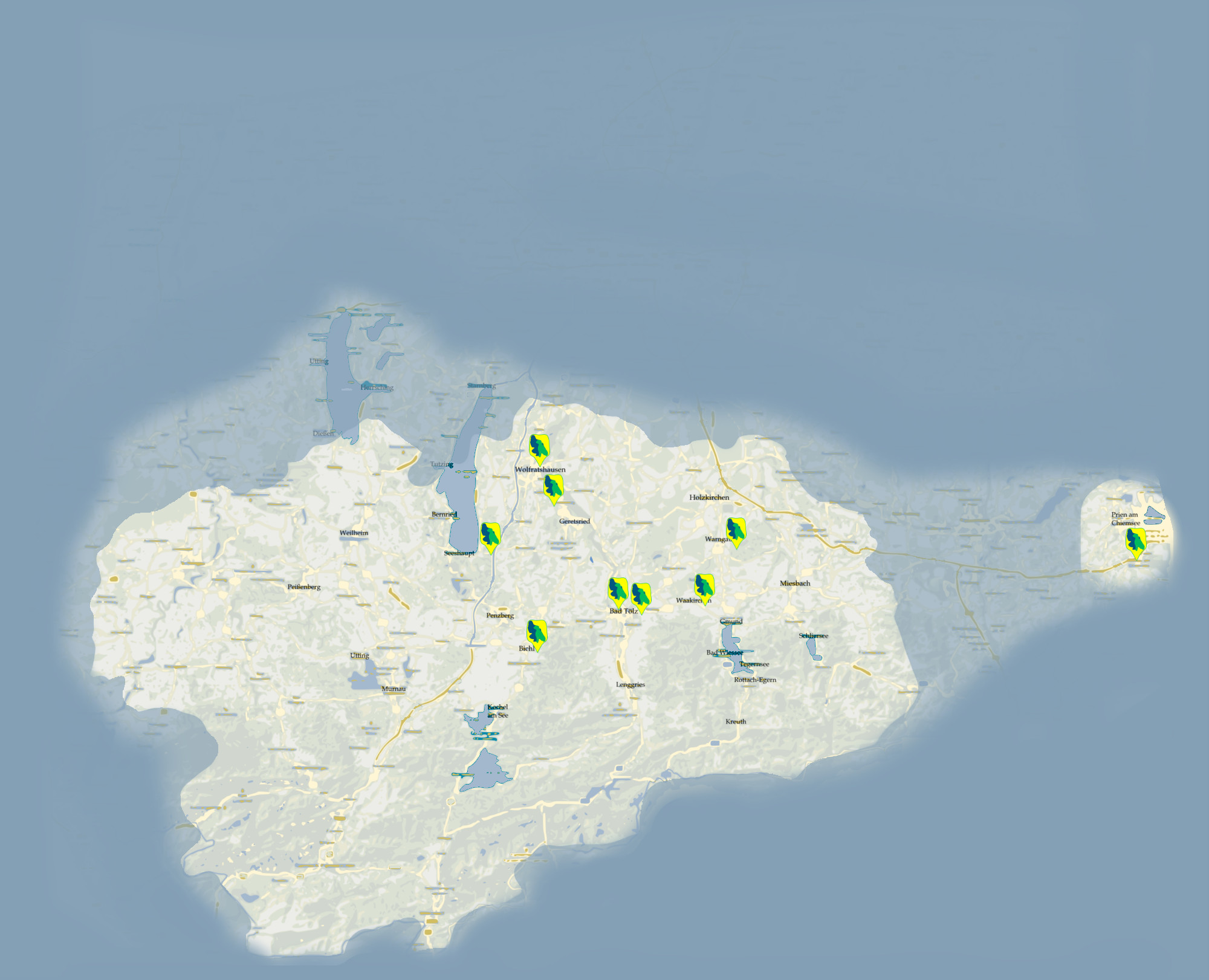Screen dimensions: 1209x980
Task: Select left marker above Bad Tölz
Action: tap(618, 591)
